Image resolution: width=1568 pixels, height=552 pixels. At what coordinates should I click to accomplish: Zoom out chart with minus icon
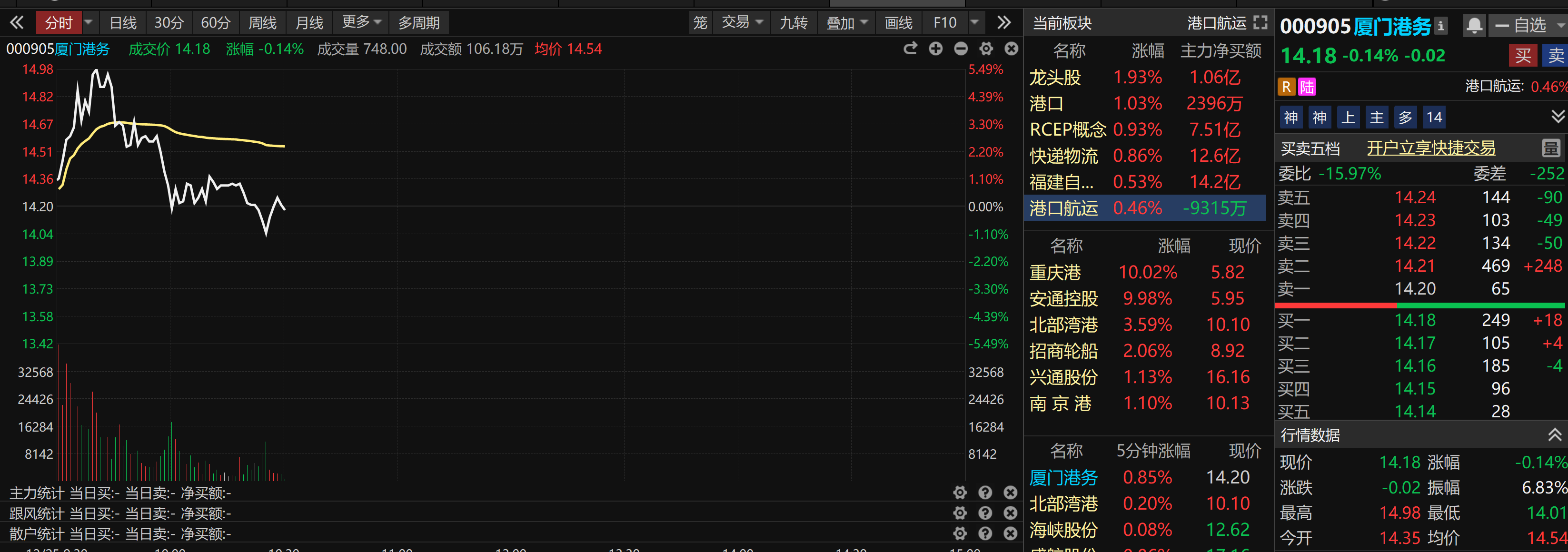961,49
